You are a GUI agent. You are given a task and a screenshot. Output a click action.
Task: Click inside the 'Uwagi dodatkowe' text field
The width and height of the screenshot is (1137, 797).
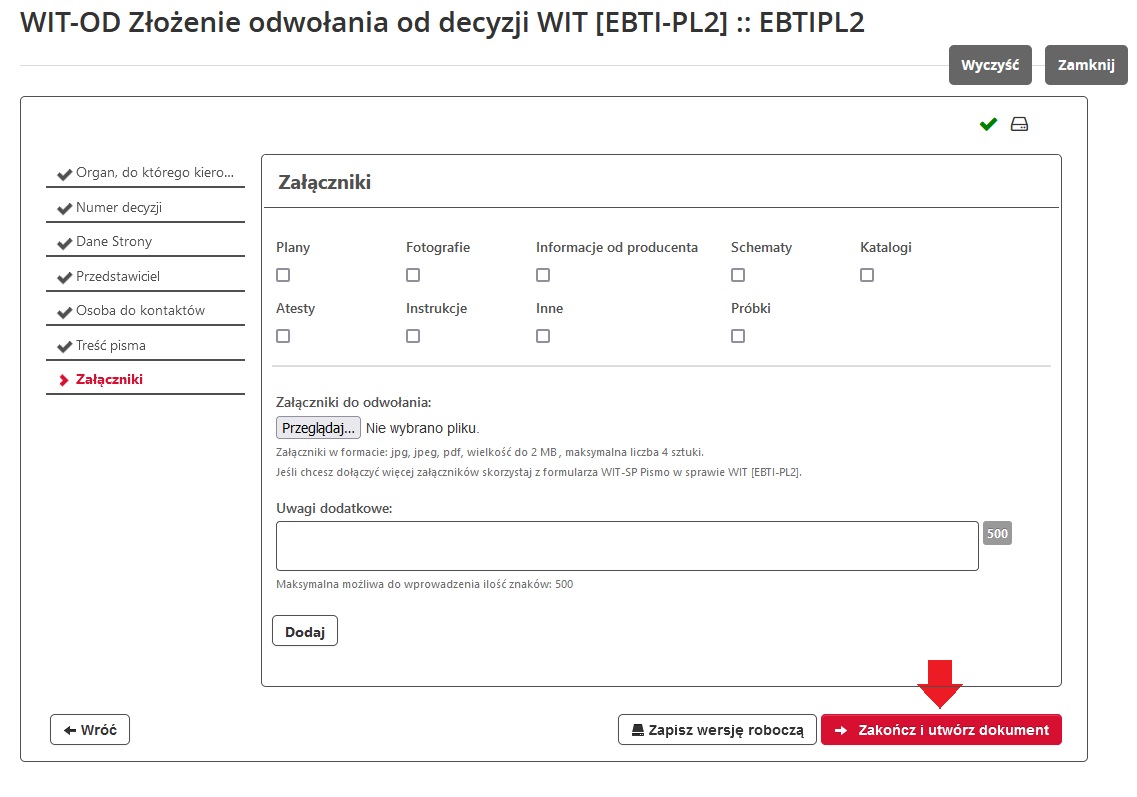(x=626, y=545)
